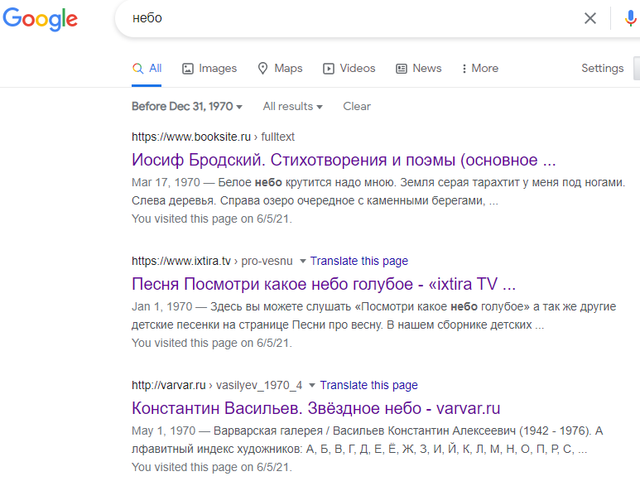Click the ixtira.tv URL breadcrumb

tap(212, 261)
